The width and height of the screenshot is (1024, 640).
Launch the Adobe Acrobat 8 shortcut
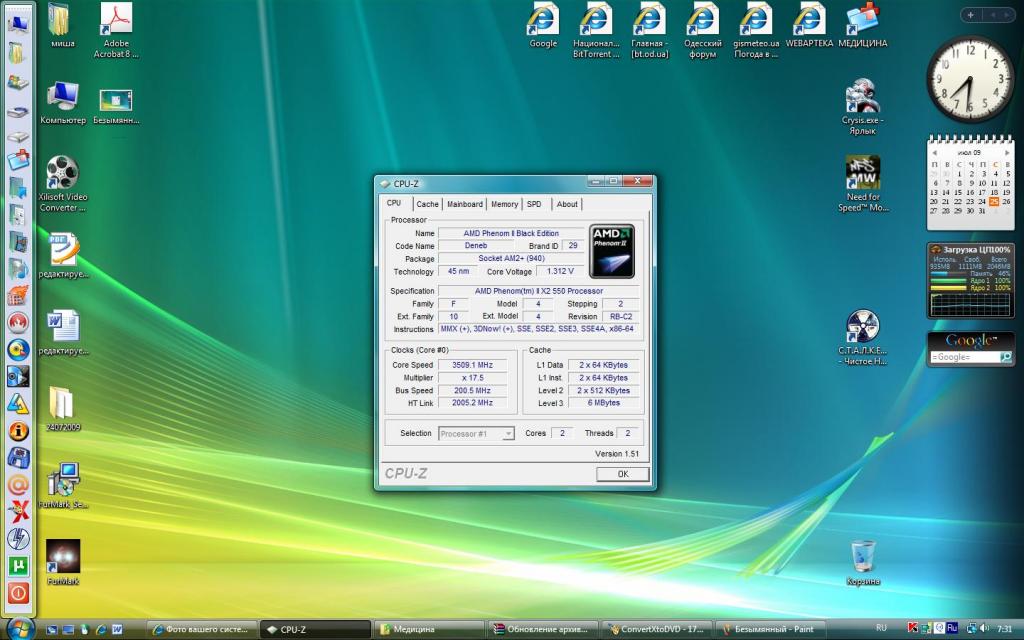pos(116,30)
